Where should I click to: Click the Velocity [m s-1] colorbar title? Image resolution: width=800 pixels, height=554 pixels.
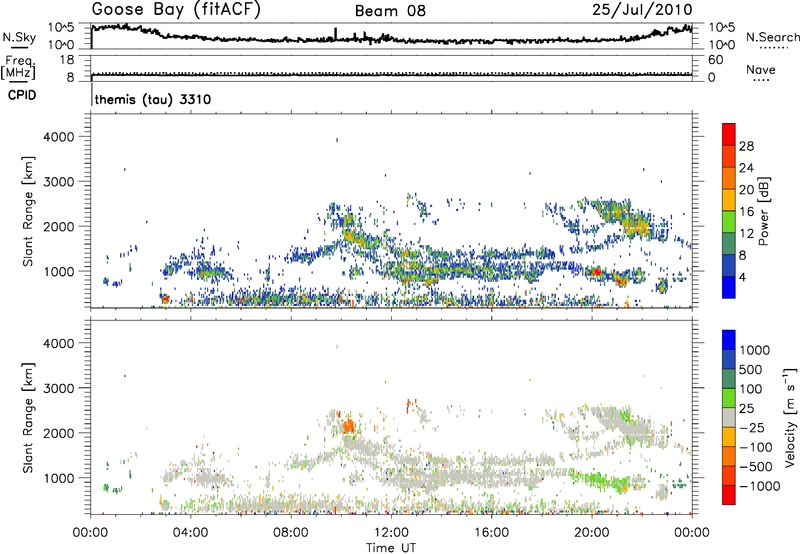click(790, 418)
